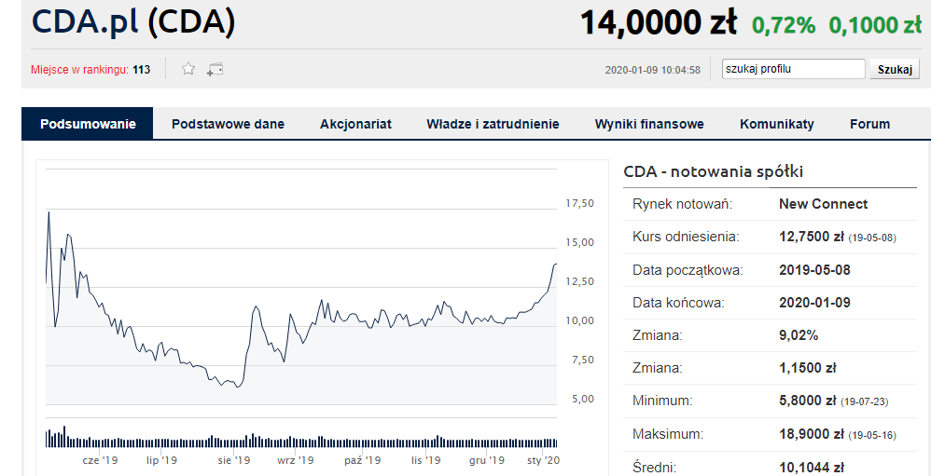Switch to the Podstawowe dane tab

[x=228, y=124]
